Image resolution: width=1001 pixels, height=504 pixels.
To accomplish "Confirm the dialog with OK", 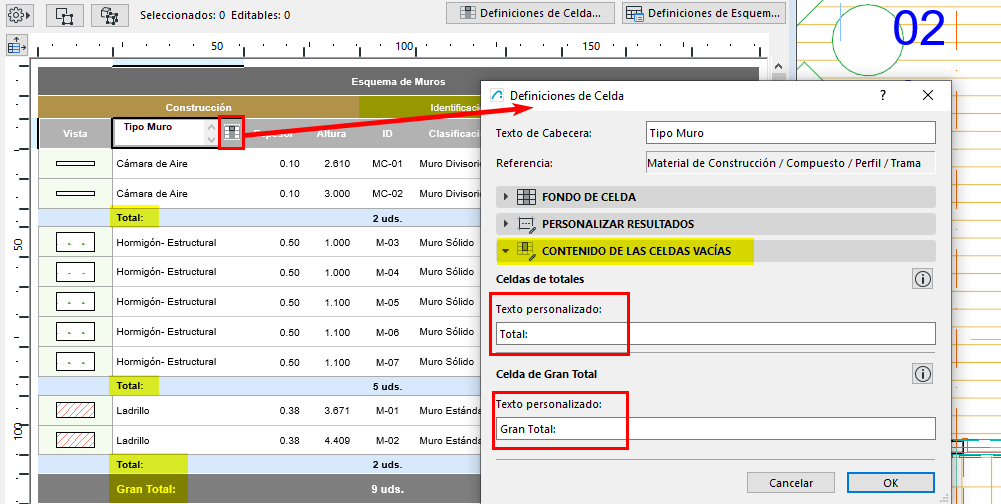I will click(x=891, y=483).
